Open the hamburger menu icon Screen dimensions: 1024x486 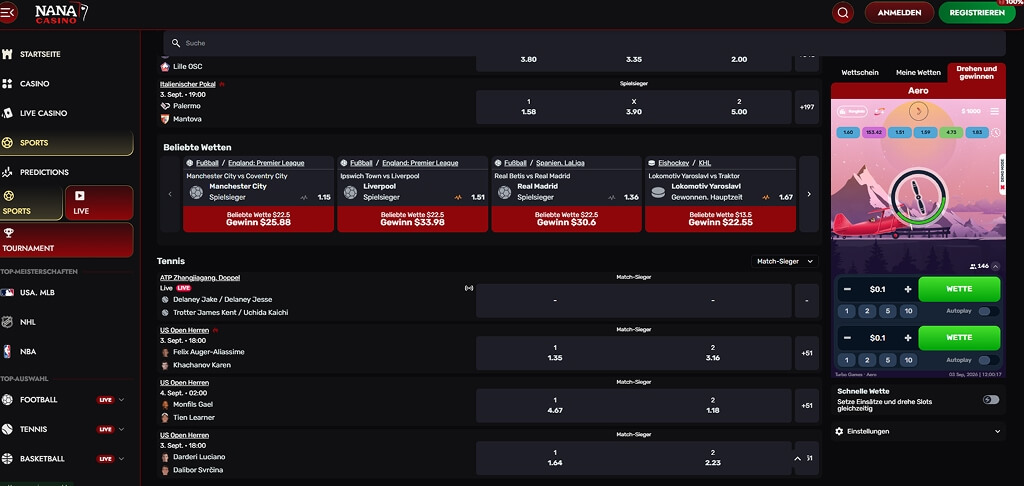8,12
